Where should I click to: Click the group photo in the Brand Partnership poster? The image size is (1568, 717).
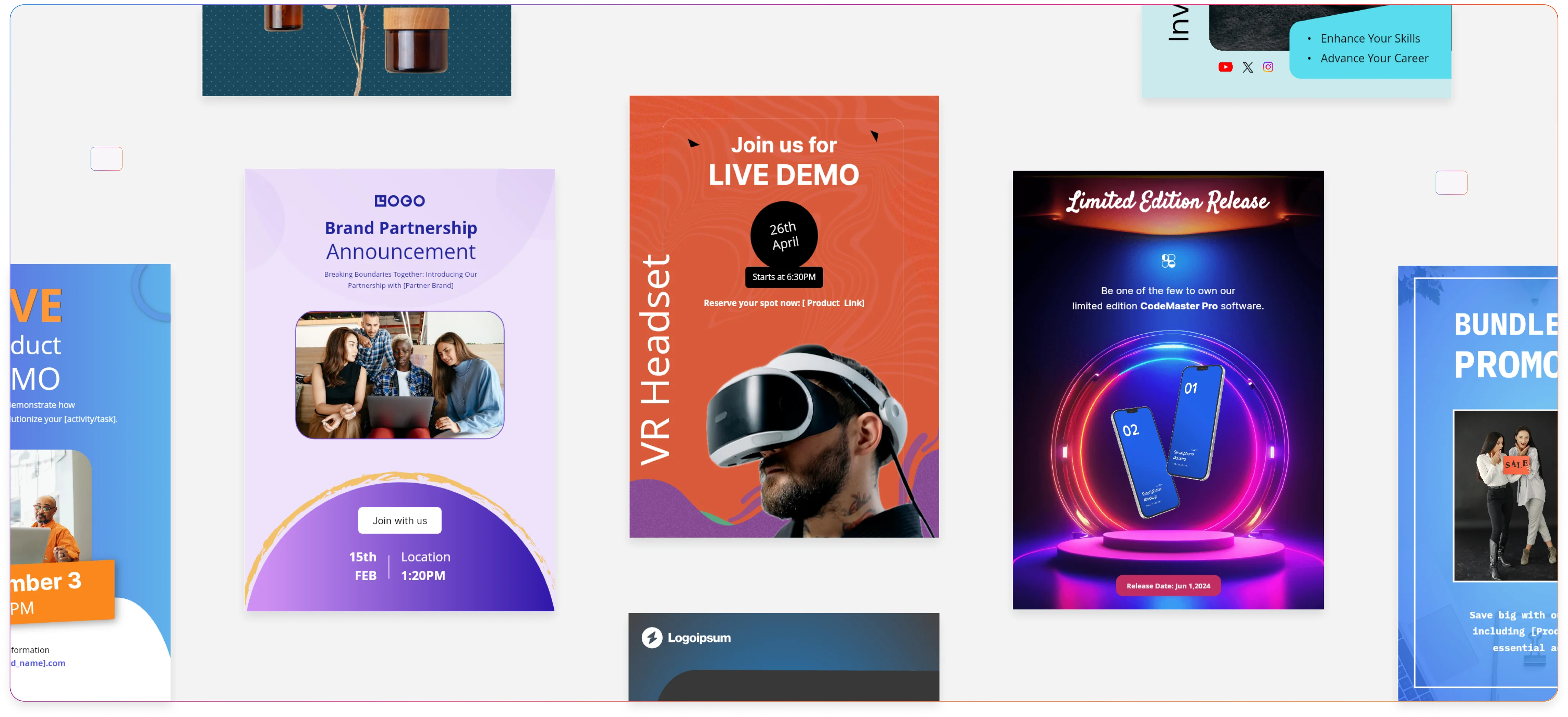(399, 375)
